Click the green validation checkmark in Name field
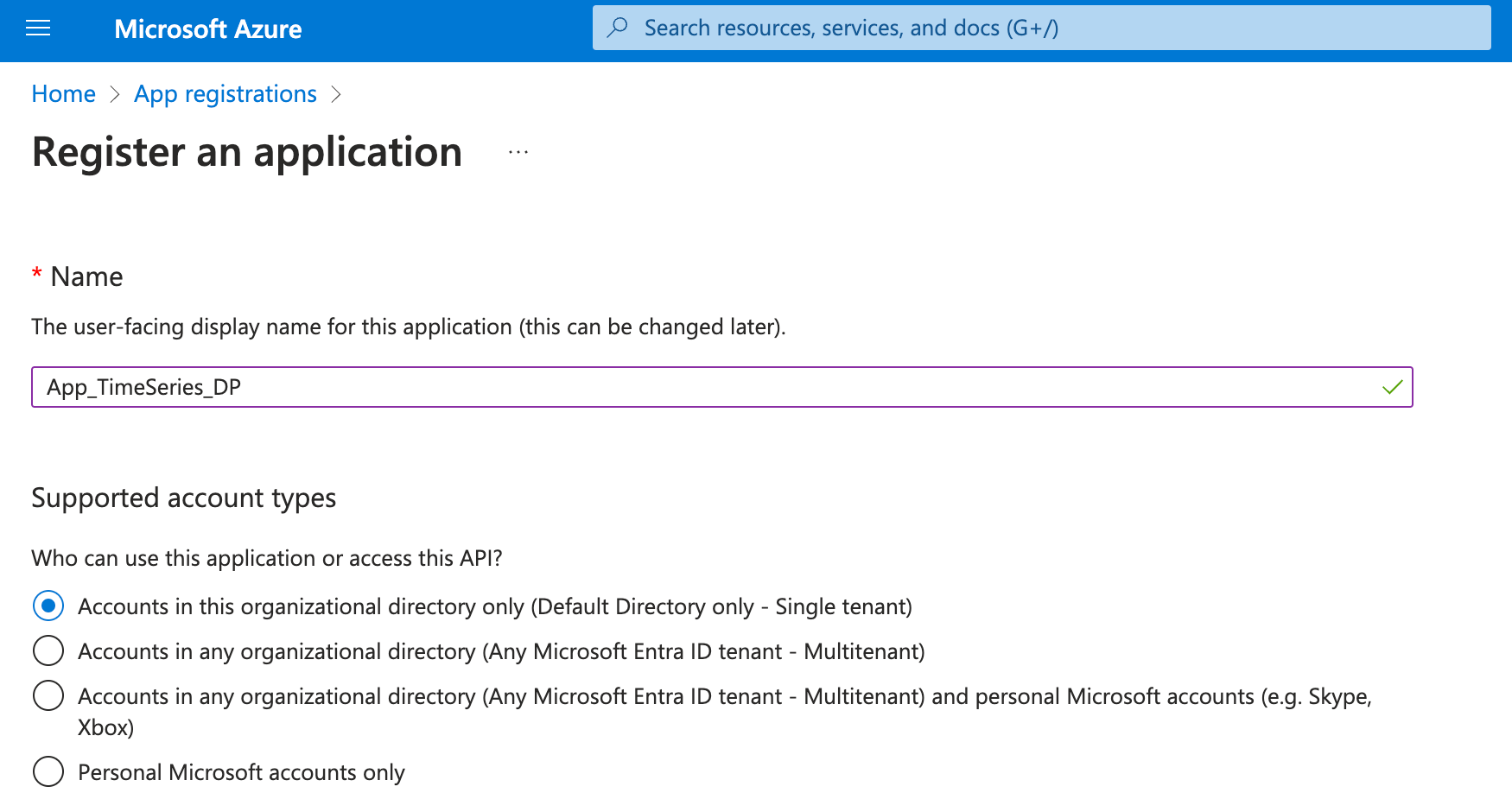 coord(1392,387)
